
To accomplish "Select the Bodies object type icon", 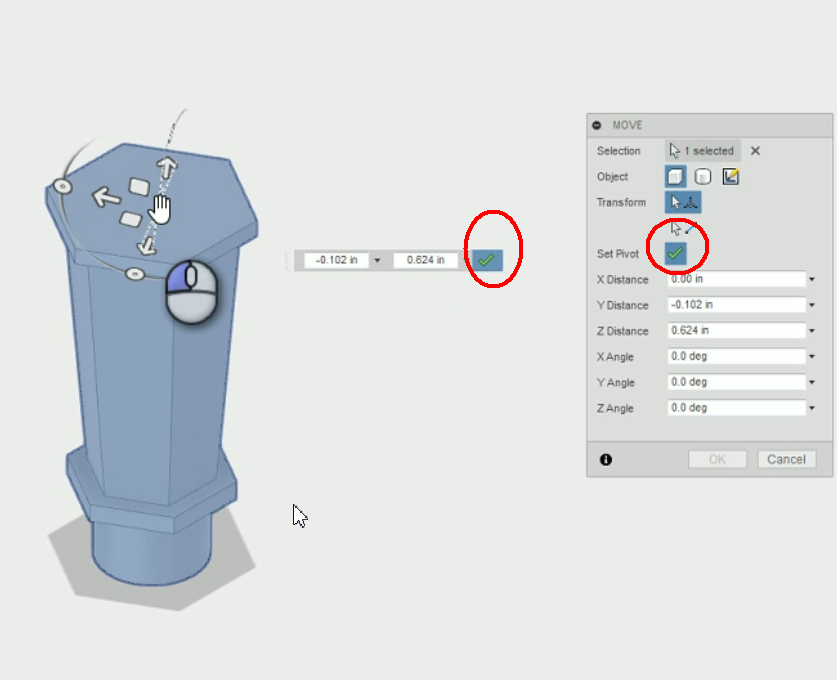I will (x=676, y=176).
